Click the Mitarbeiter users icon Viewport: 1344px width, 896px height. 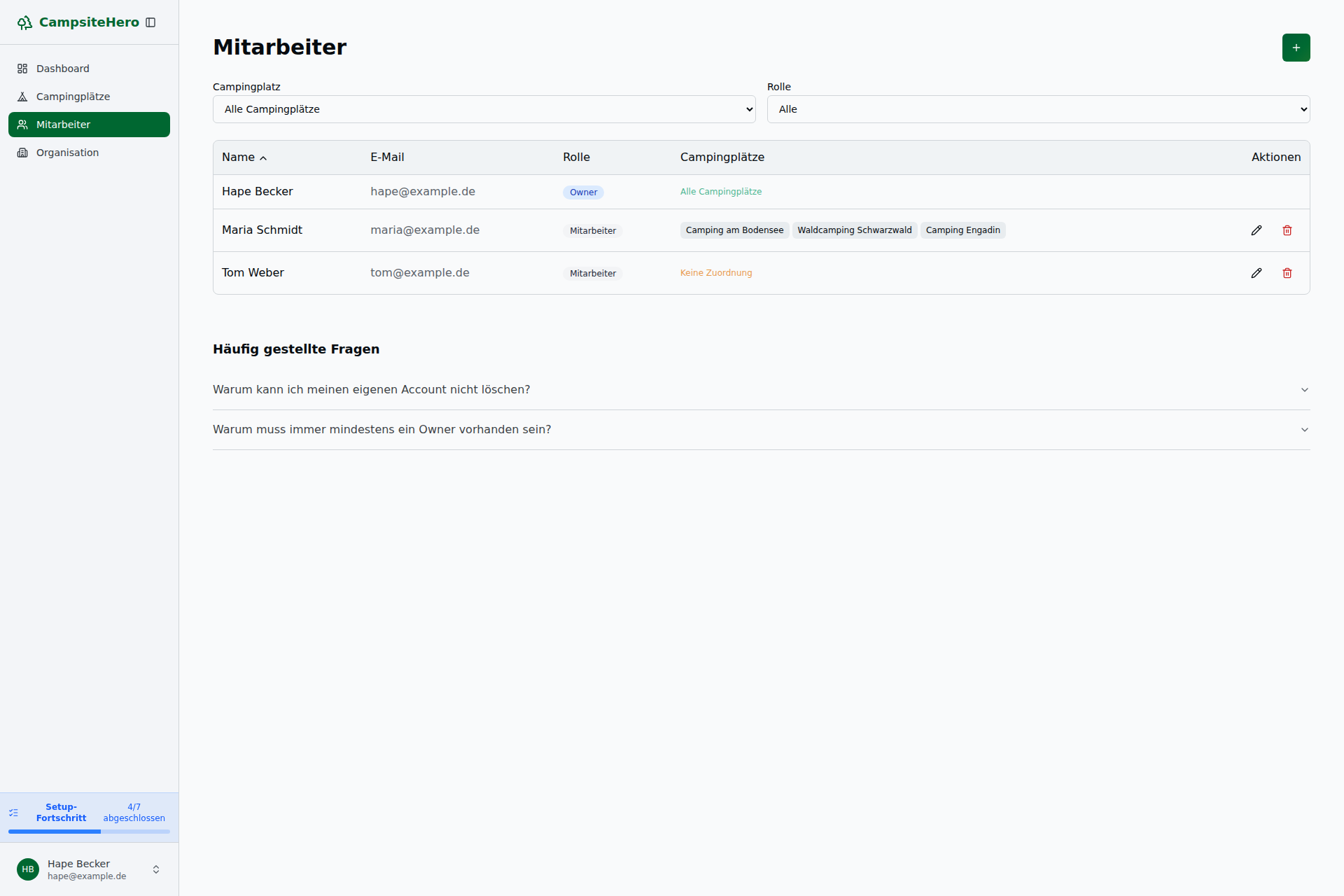pyautogui.click(x=22, y=125)
